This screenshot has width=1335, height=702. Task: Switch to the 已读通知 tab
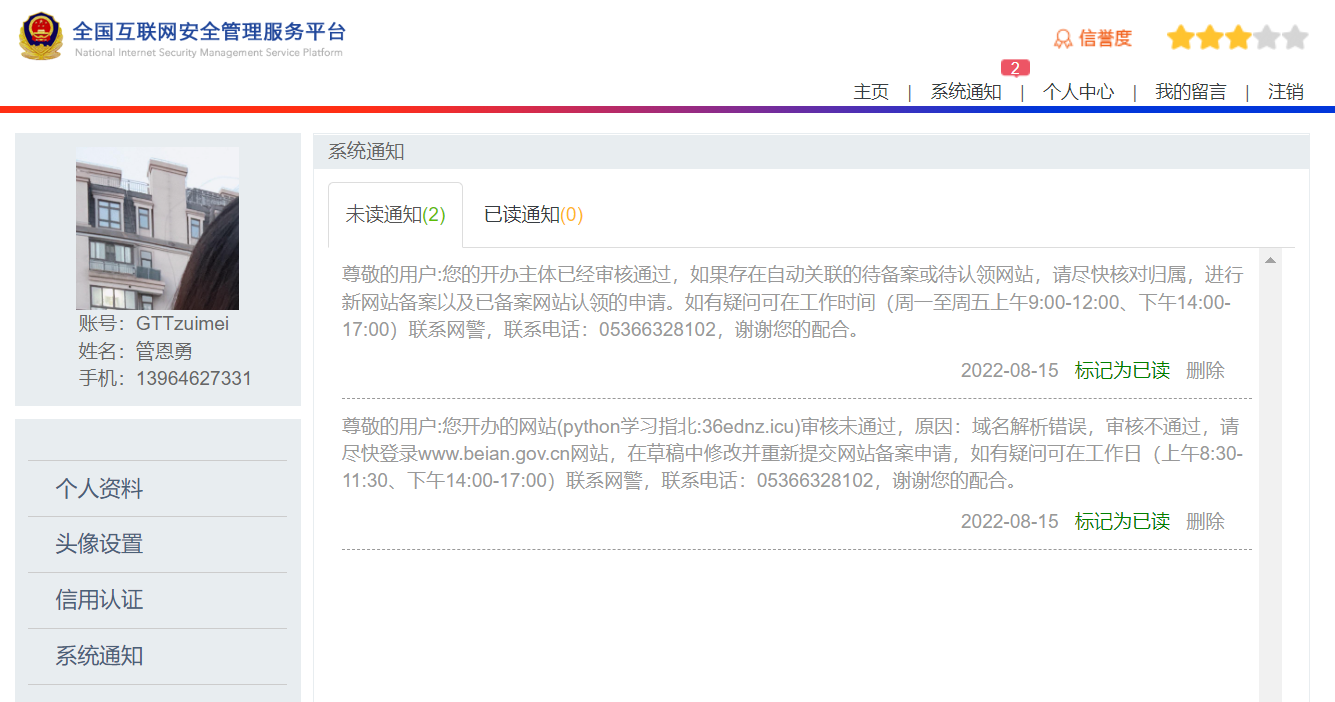point(533,215)
